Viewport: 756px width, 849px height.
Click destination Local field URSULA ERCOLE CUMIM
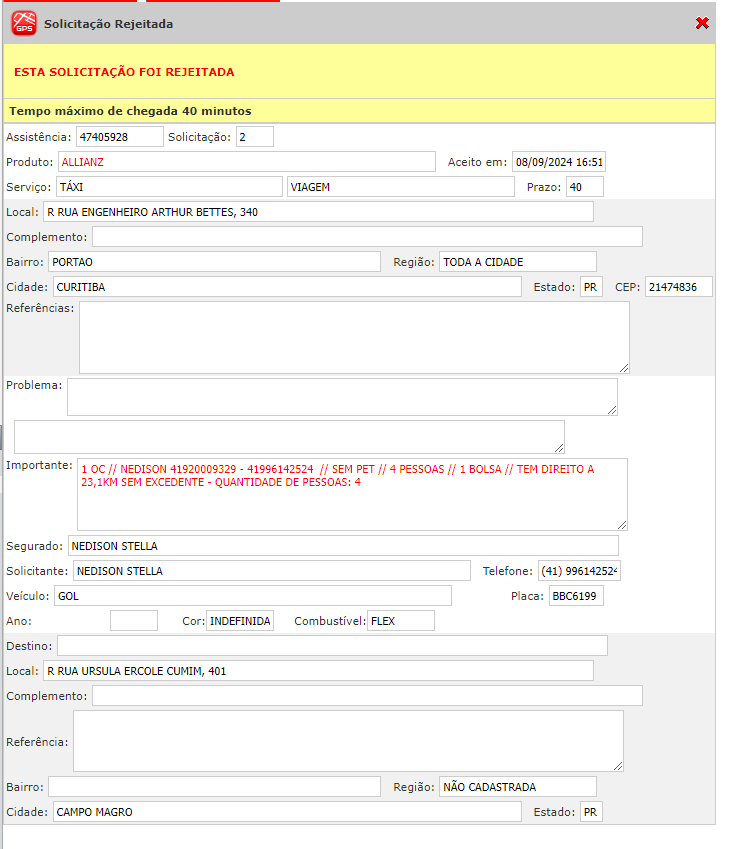(318, 670)
